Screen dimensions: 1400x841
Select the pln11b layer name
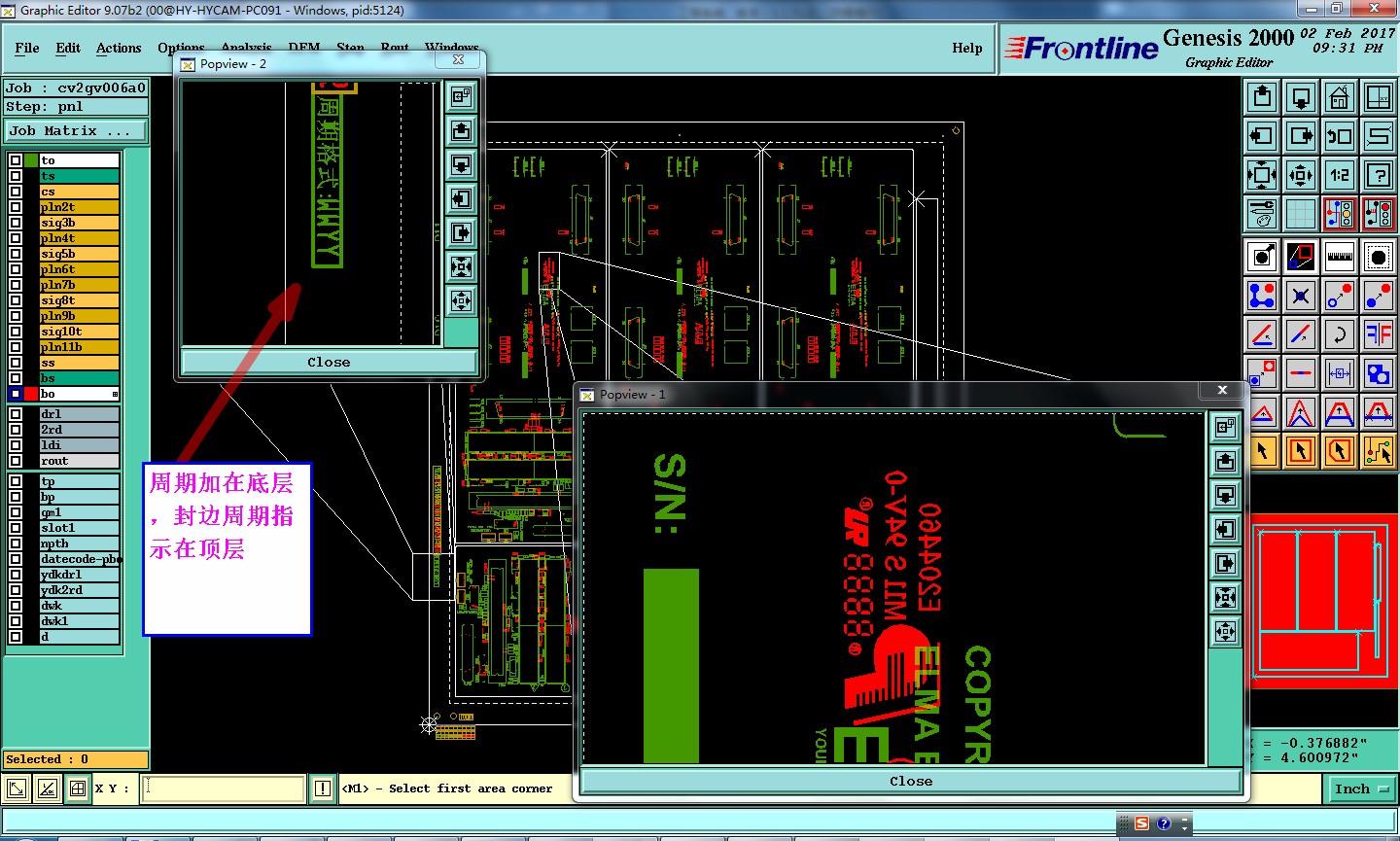(x=79, y=347)
